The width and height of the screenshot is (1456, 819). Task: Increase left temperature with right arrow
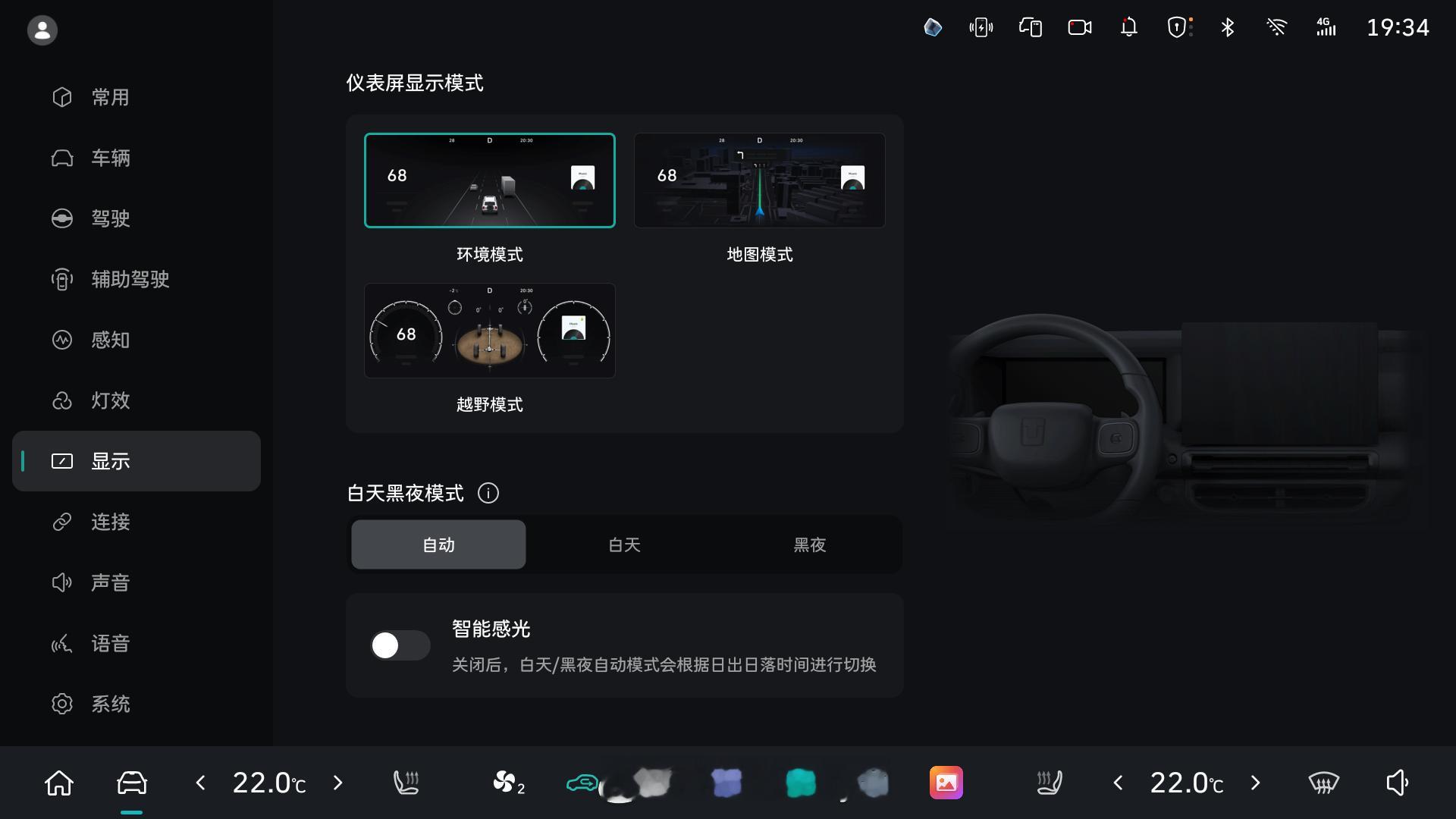(x=338, y=783)
